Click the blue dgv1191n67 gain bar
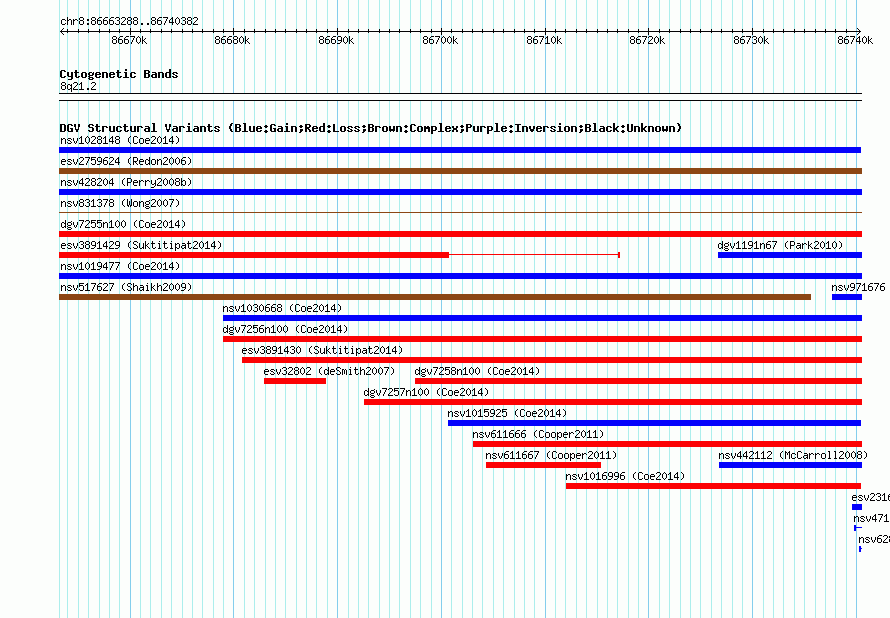 790,255
